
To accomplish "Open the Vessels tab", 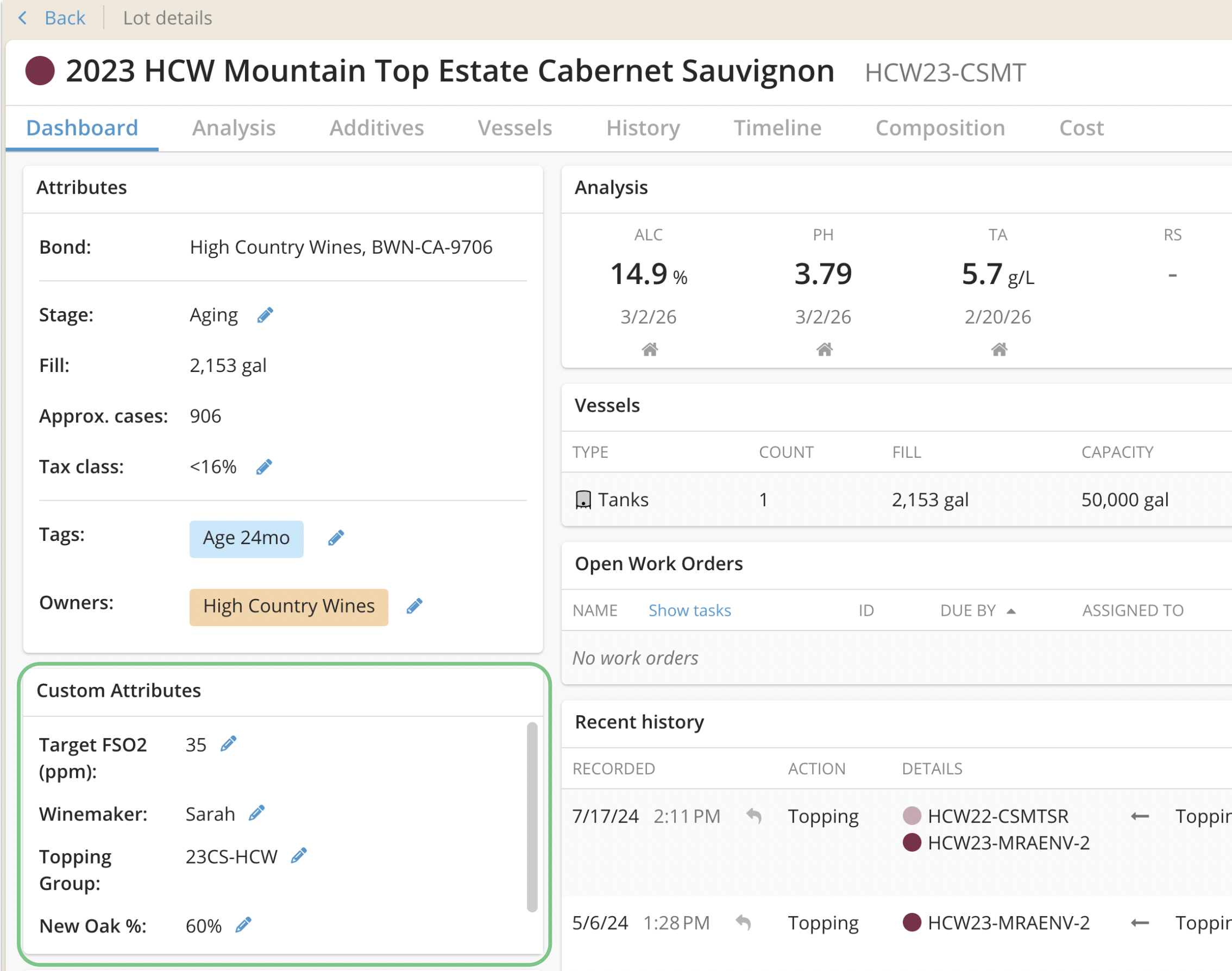I will [514, 128].
